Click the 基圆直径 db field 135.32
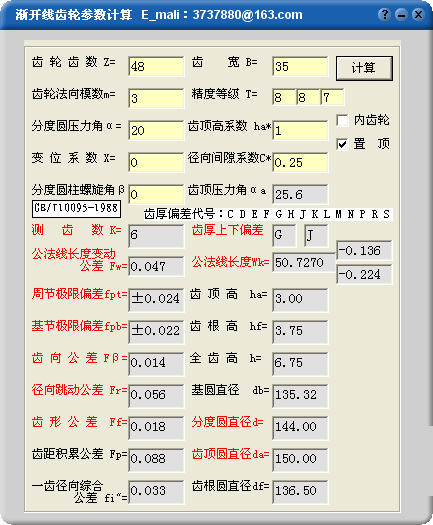 click(300, 395)
